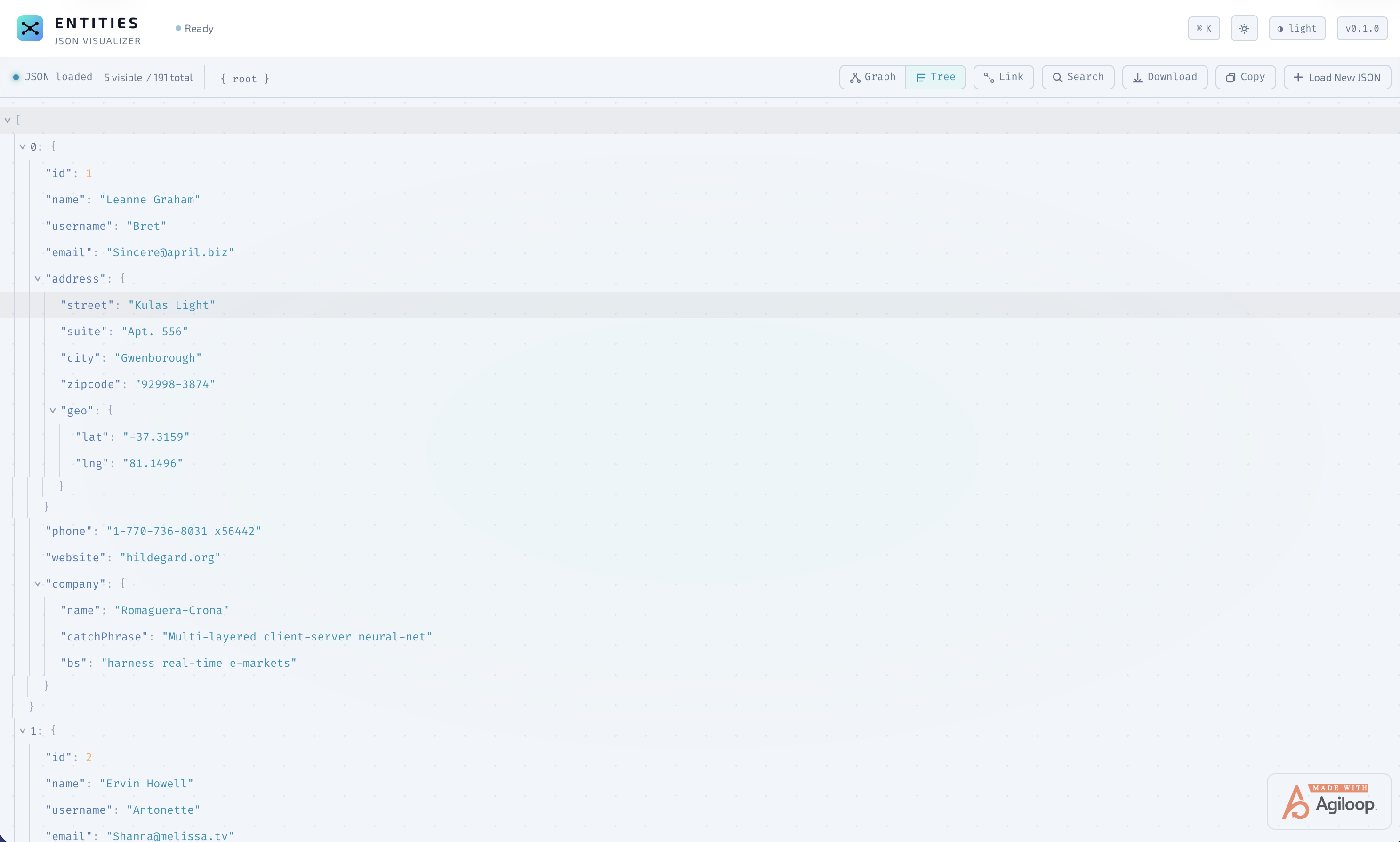Image resolution: width=1400 pixels, height=842 pixels.
Task: Collapse the root array
Action: click(x=8, y=120)
